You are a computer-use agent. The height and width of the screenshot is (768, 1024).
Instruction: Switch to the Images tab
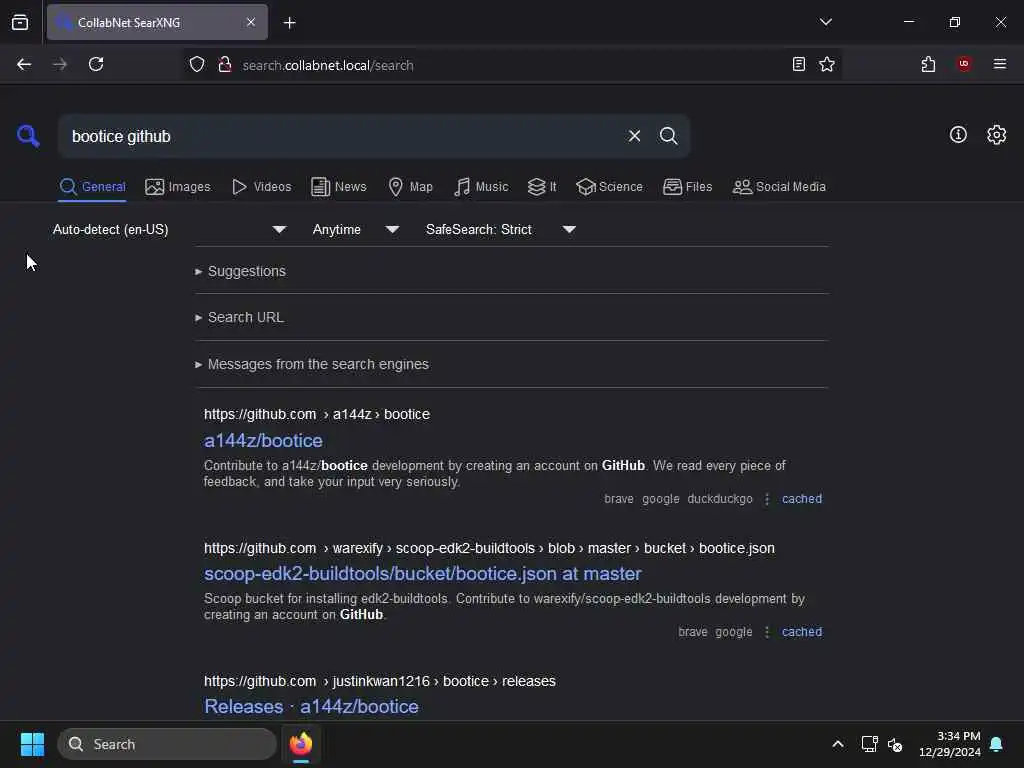click(178, 187)
